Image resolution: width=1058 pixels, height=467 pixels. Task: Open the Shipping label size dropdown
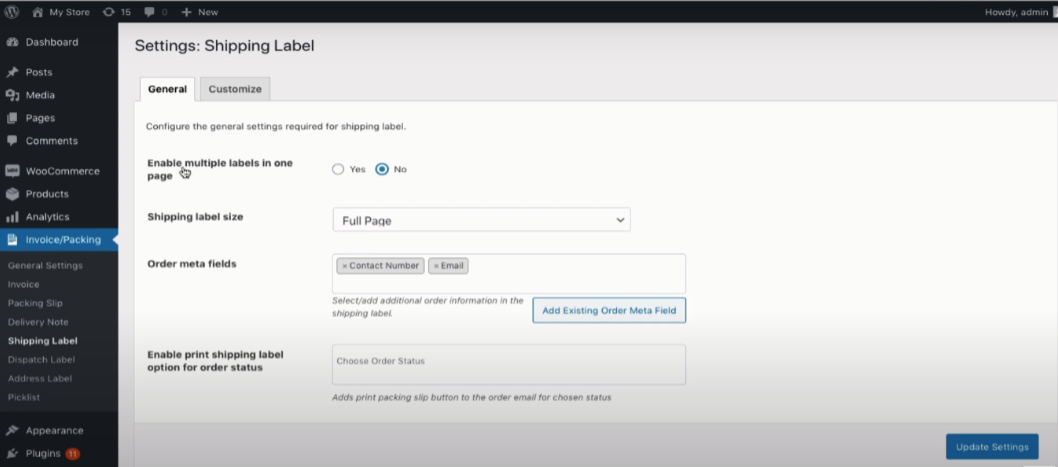pos(481,219)
